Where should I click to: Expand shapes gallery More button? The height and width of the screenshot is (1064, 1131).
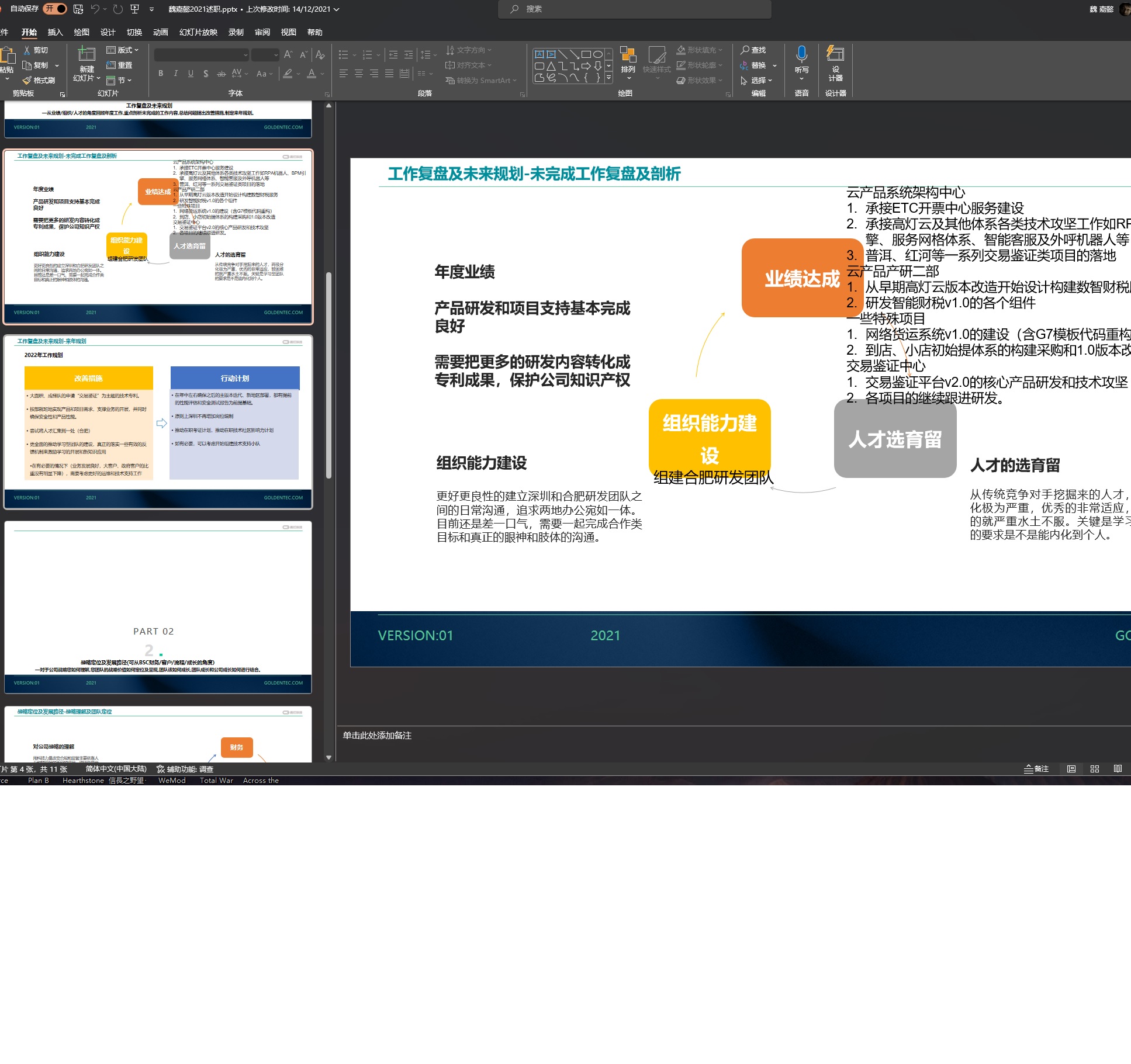coord(608,77)
